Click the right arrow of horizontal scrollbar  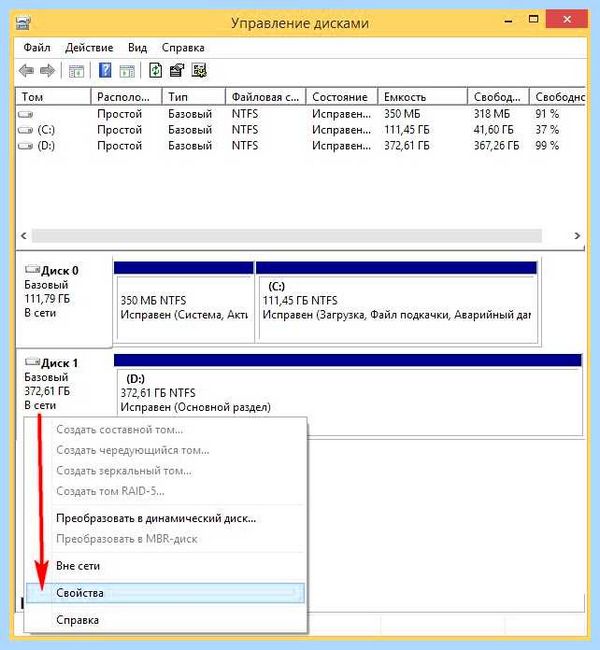point(577,235)
